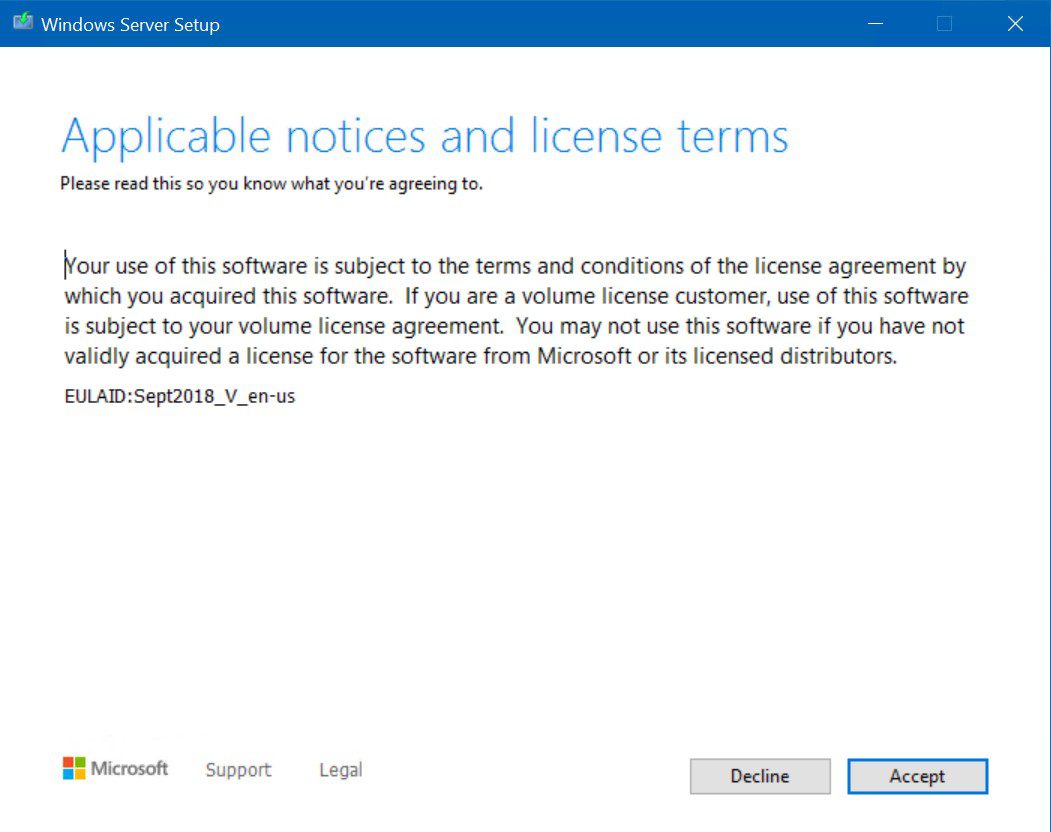Open the Legal link
The width and height of the screenshot is (1051, 832).
[341, 770]
